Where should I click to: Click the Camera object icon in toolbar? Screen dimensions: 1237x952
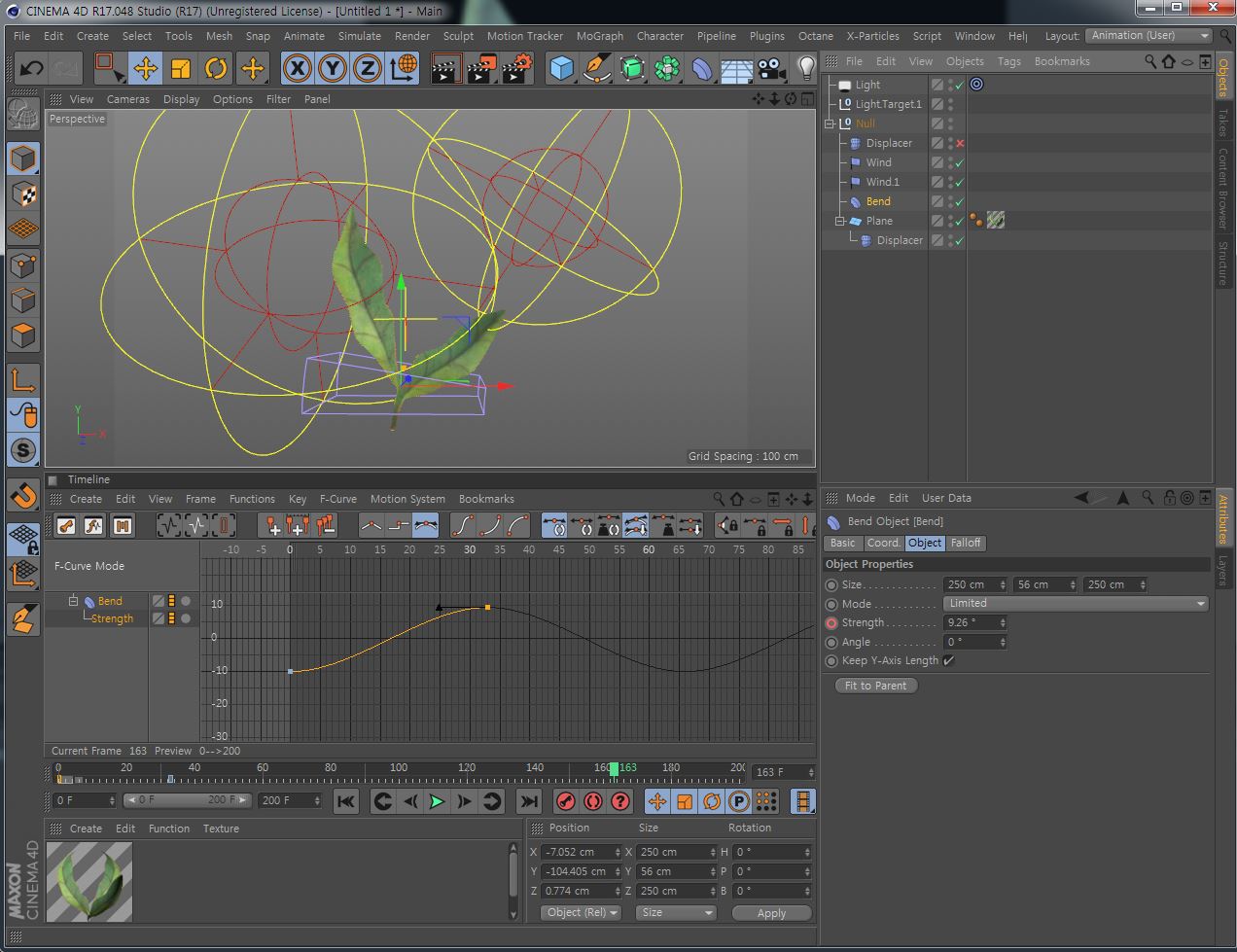(x=771, y=68)
